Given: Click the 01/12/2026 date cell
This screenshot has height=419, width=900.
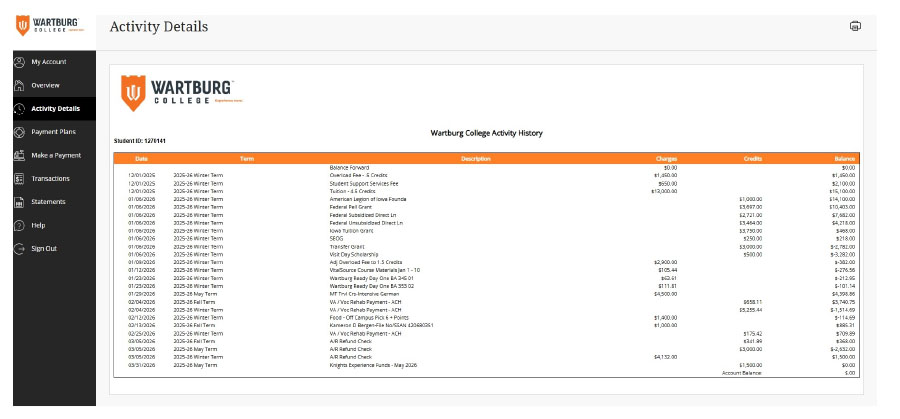Looking at the screenshot, I should [x=141, y=270].
